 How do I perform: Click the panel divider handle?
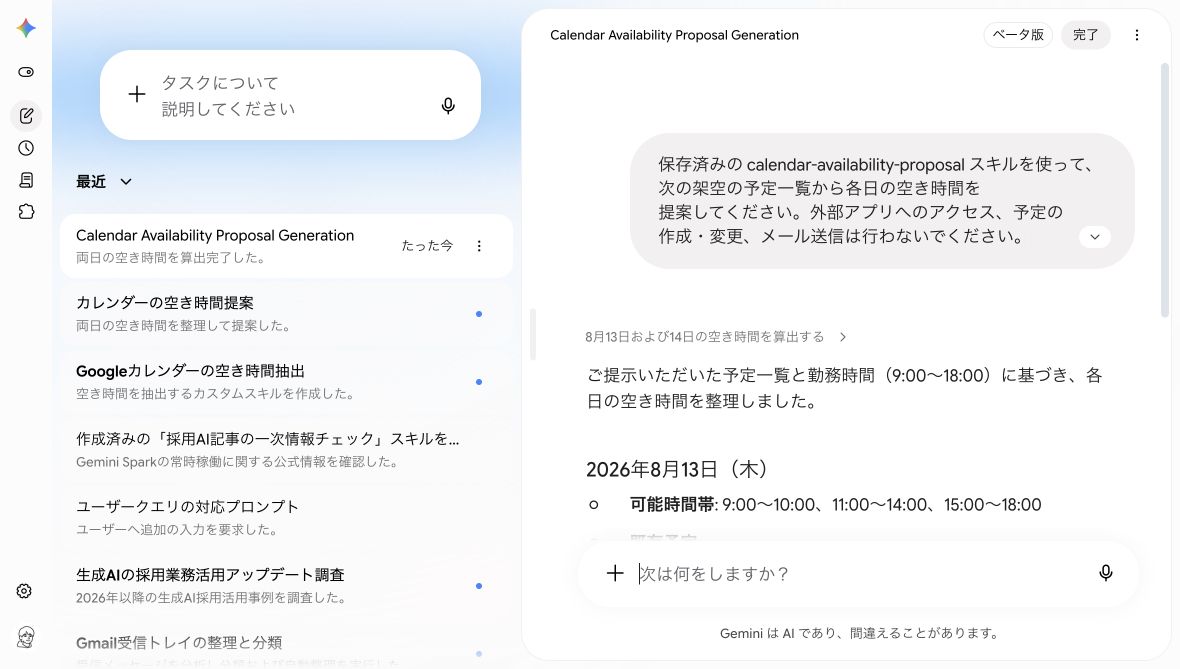pyautogui.click(x=533, y=334)
